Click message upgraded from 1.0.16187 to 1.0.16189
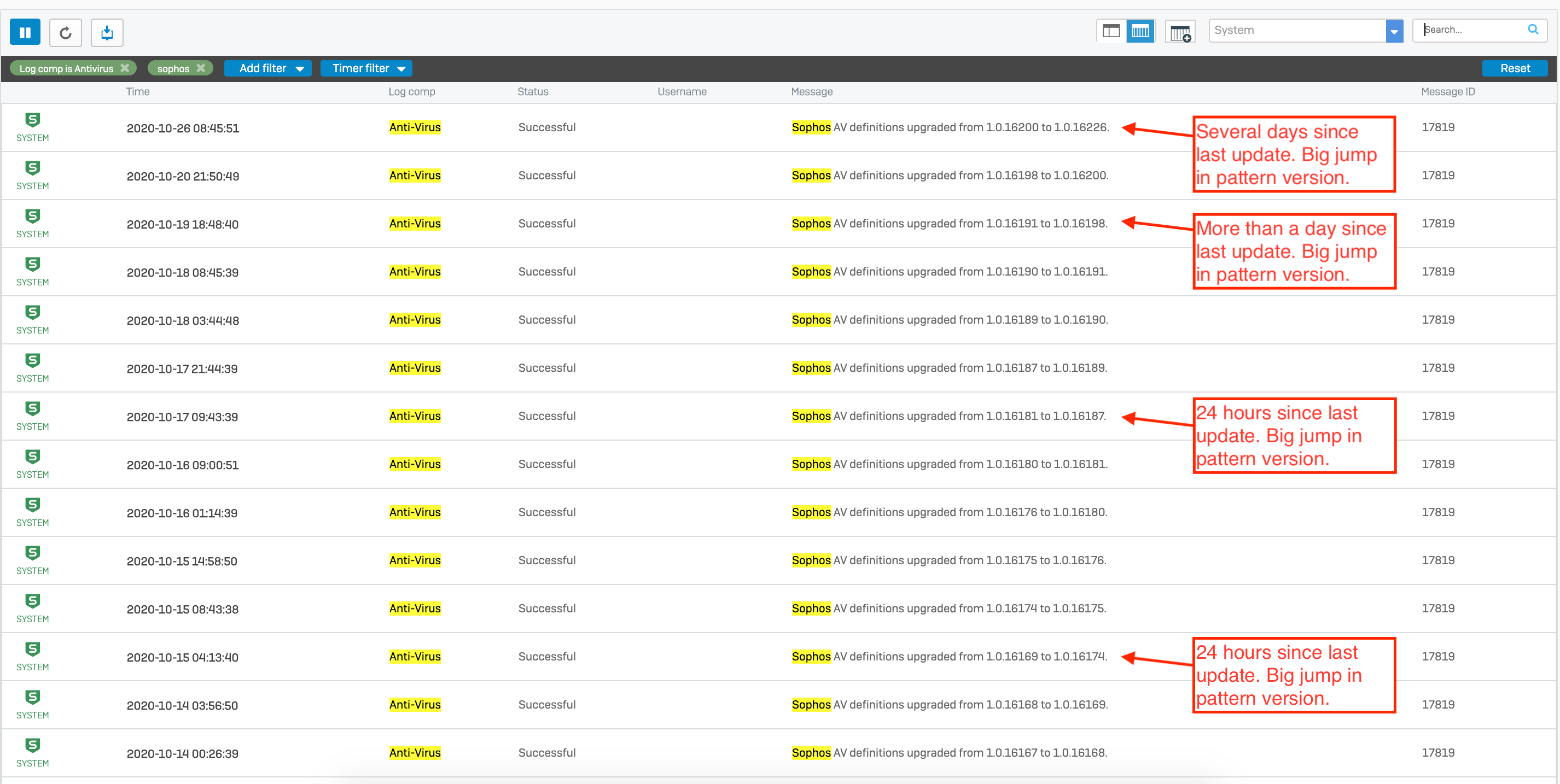The height and width of the screenshot is (784, 1560). coord(949,368)
